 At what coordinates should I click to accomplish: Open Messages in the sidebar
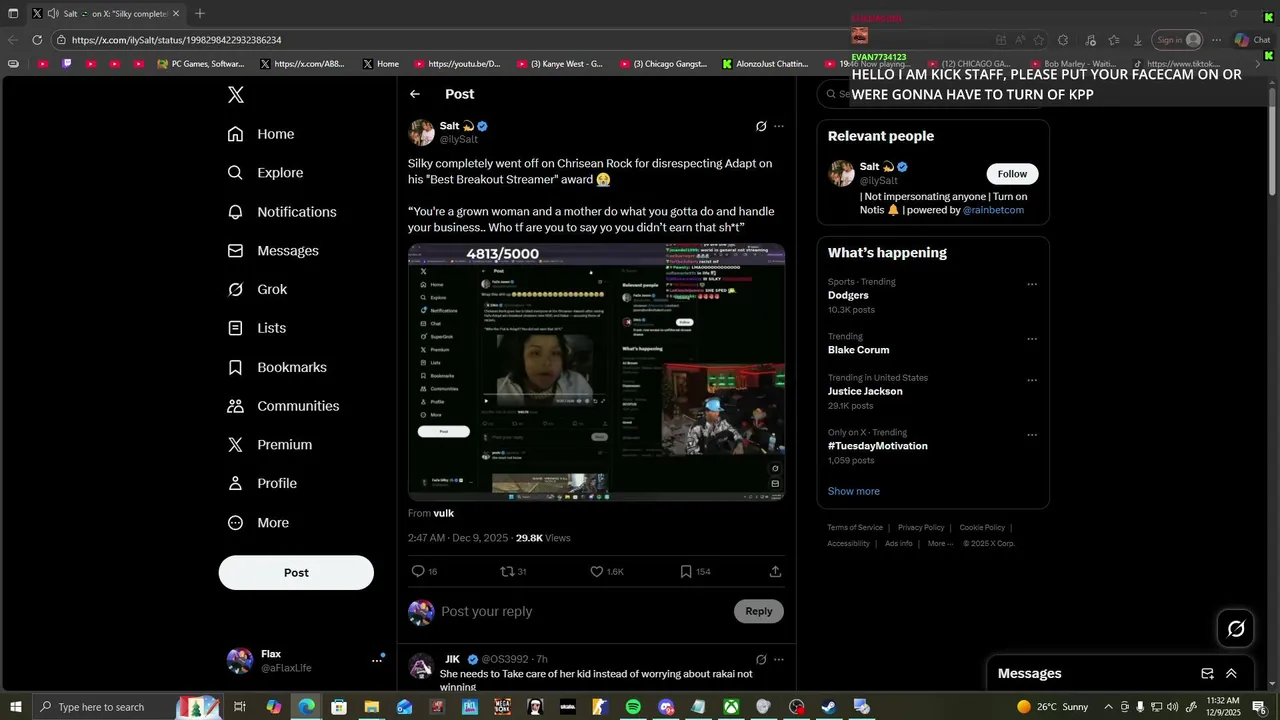(273, 251)
